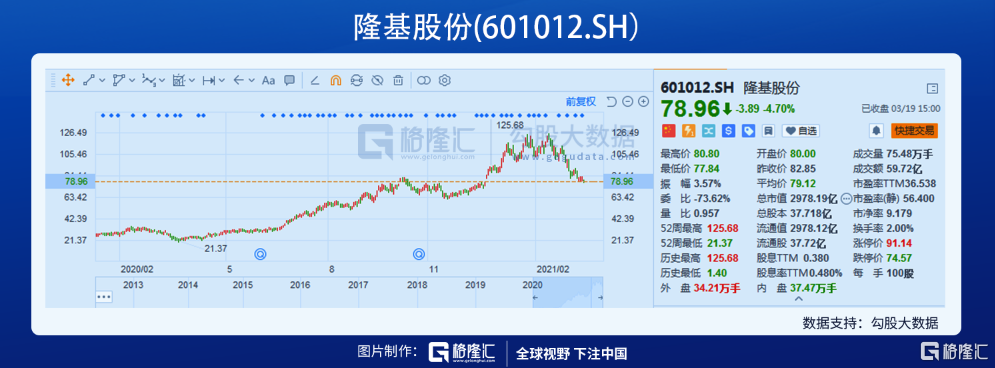Add a comment bubble note
995x368 pixels.
click(x=289, y=80)
